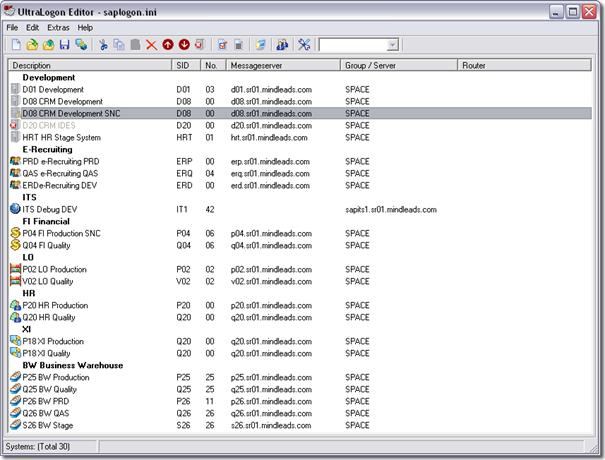Sort by the SID column header

pos(186,65)
